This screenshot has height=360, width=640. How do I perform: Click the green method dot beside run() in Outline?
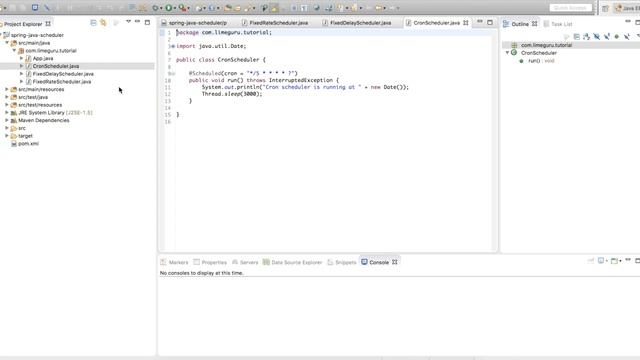point(521,61)
